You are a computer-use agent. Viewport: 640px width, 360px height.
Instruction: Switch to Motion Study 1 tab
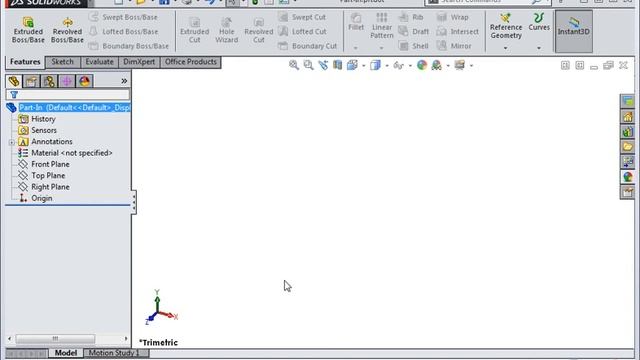click(x=116, y=353)
